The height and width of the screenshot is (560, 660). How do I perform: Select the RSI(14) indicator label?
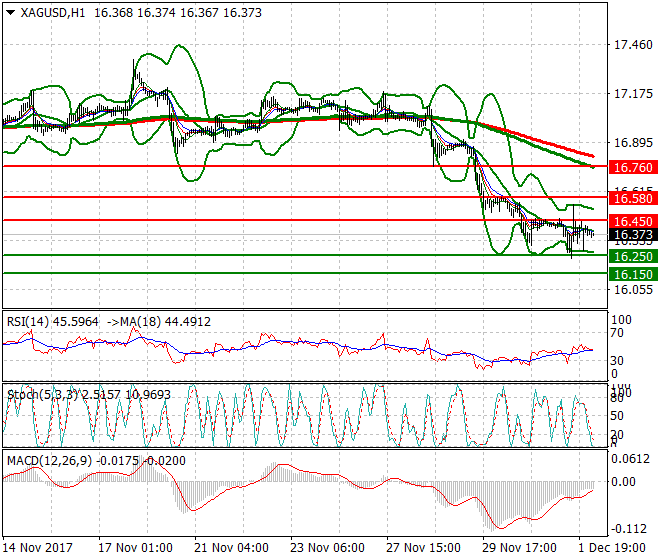point(29,321)
